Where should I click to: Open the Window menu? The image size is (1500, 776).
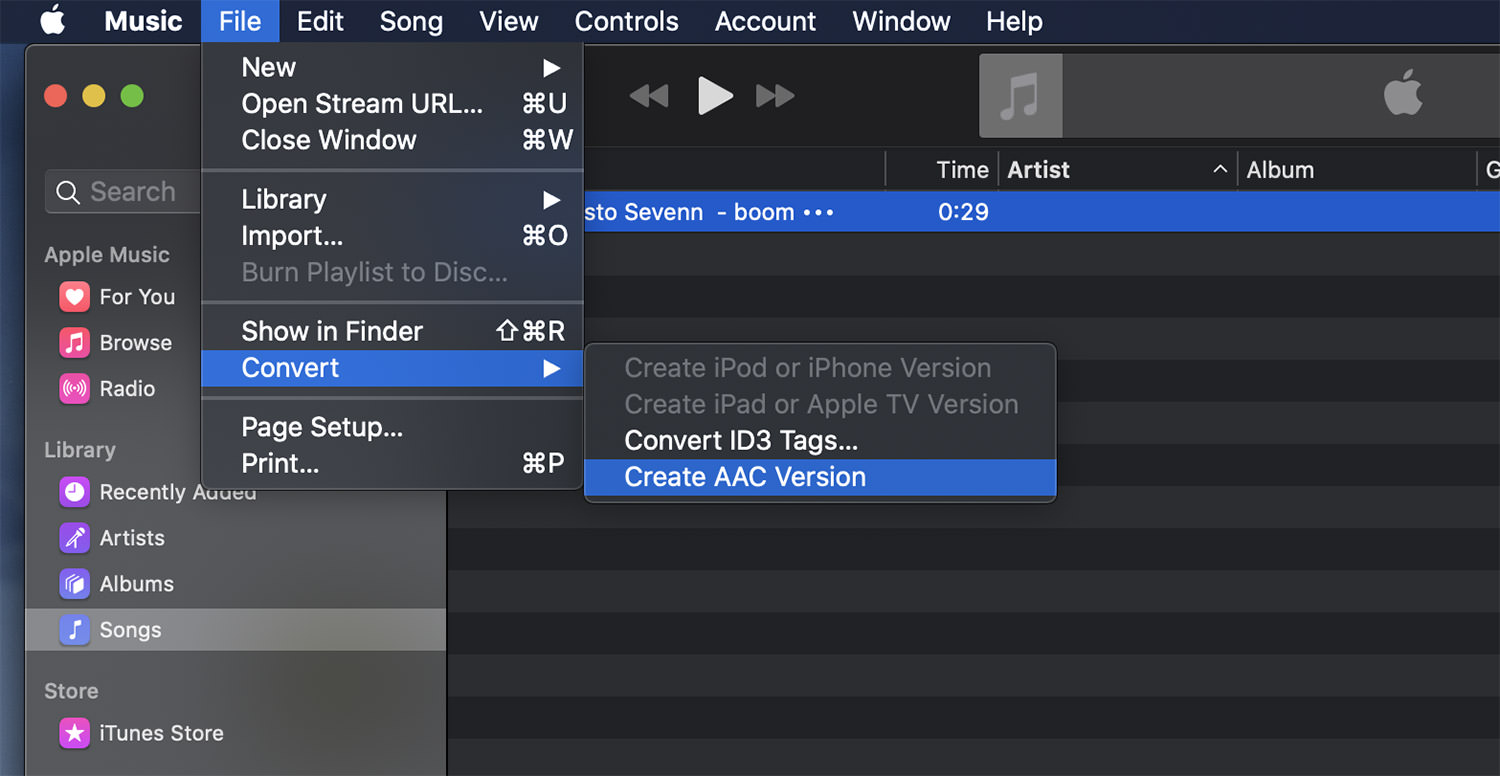coord(901,21)
